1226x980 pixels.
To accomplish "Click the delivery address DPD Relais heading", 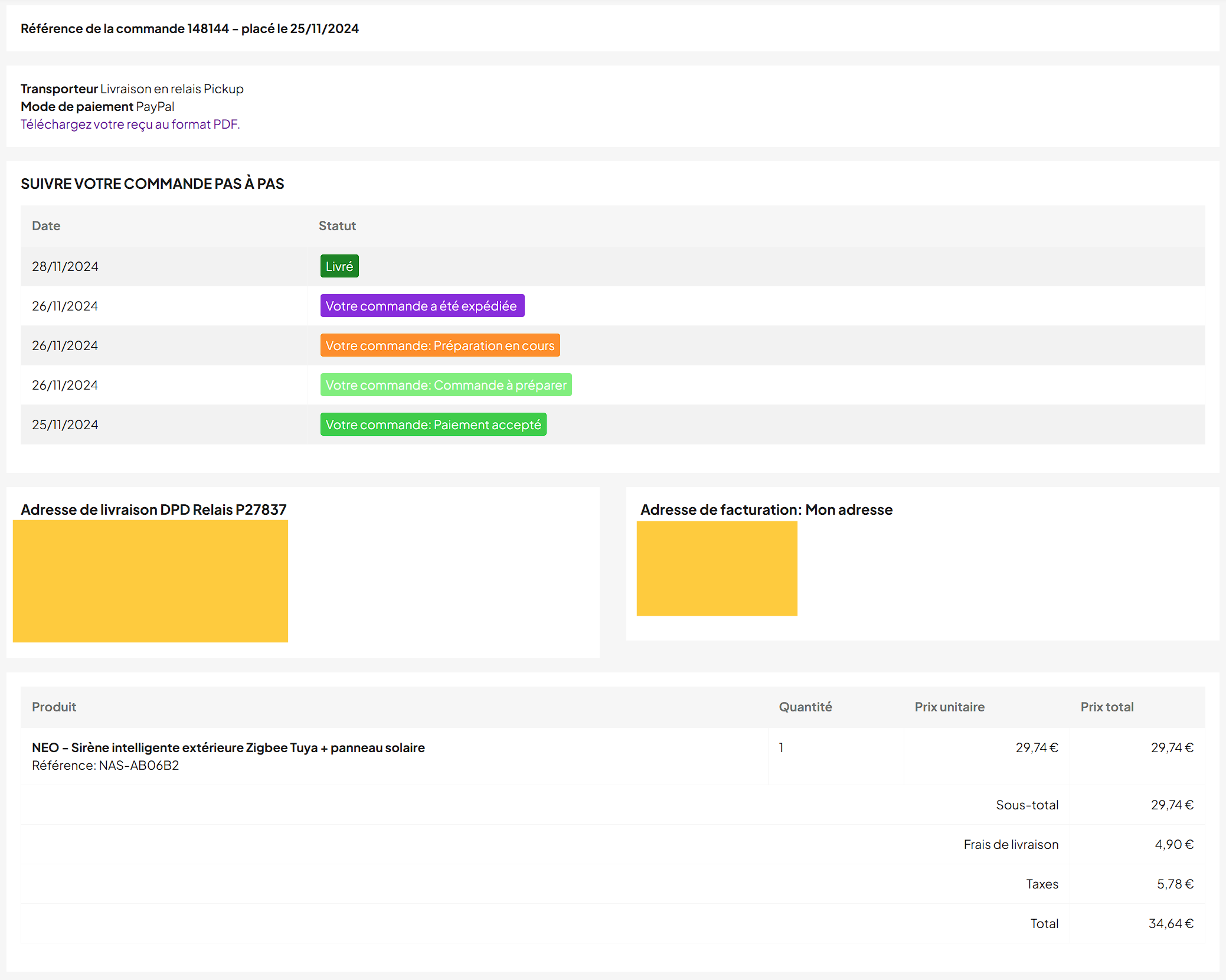I will pyautogui.click(x=153, y=509).
